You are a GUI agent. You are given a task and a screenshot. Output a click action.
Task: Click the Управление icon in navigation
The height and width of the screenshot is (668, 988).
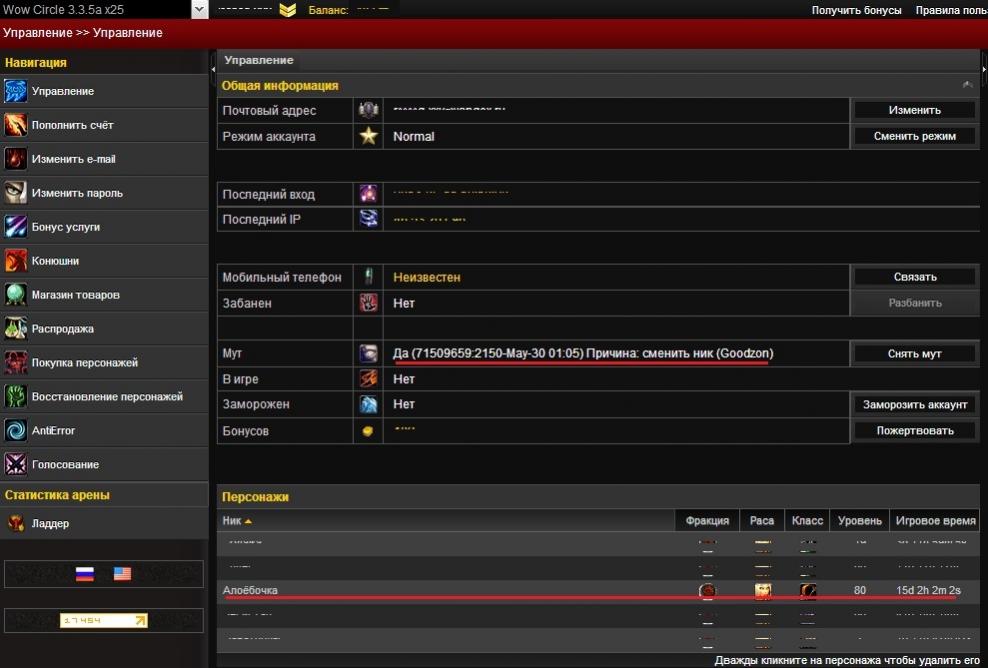pyautogui.click(x=15, y=91)
